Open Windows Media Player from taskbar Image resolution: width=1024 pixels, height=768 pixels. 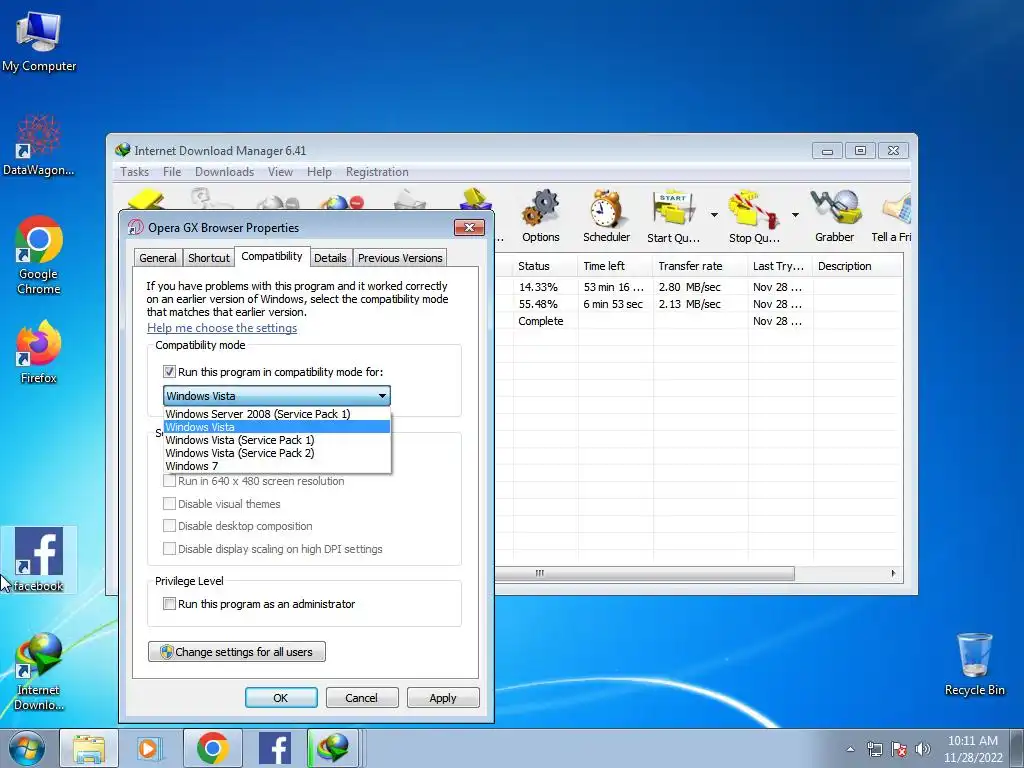pyautogui.click(x=149, y=748)
